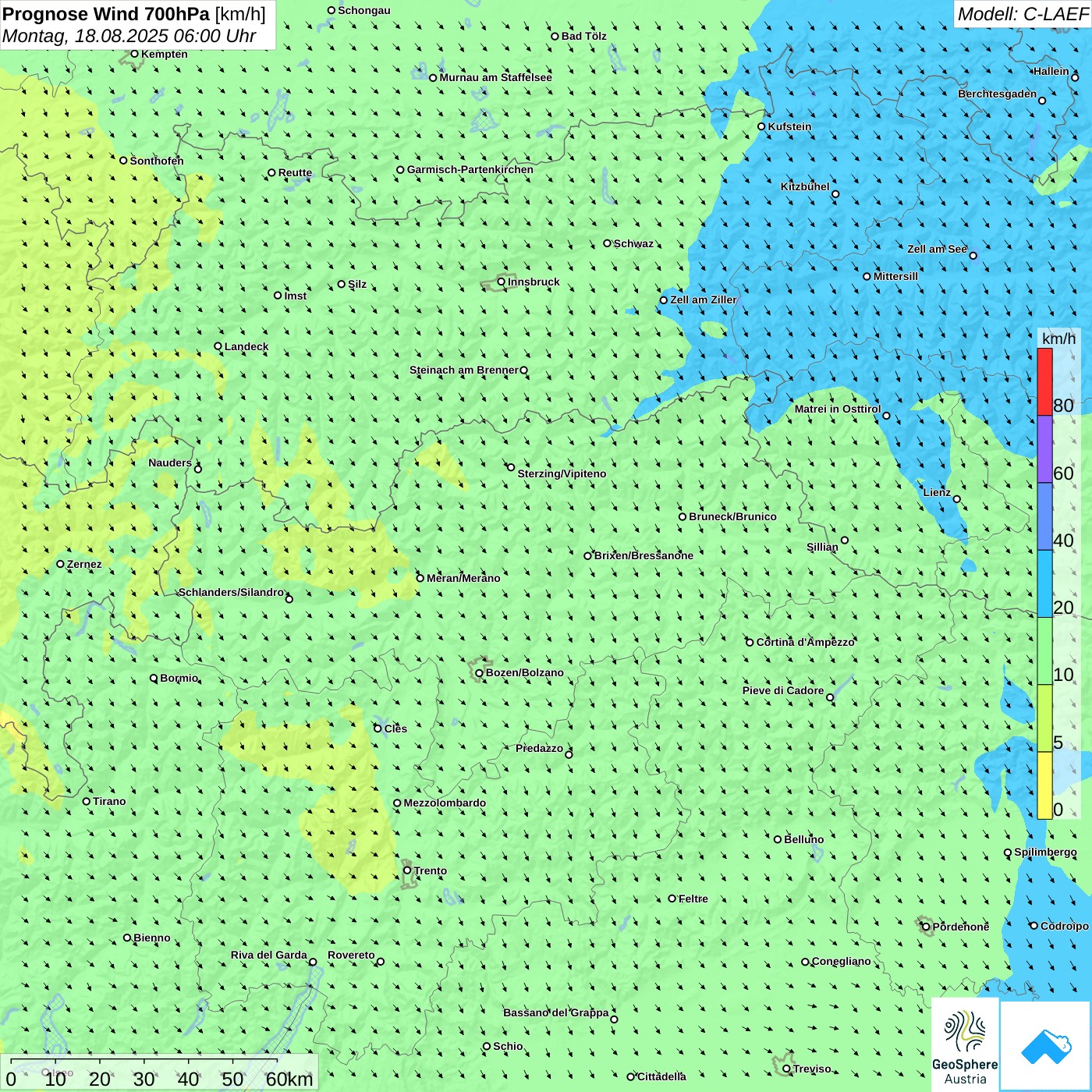This screenshot has height=1092, width=1092.
Task: Click the Codroipo label
Action: pyautogui.click(x=1065, y=926)
